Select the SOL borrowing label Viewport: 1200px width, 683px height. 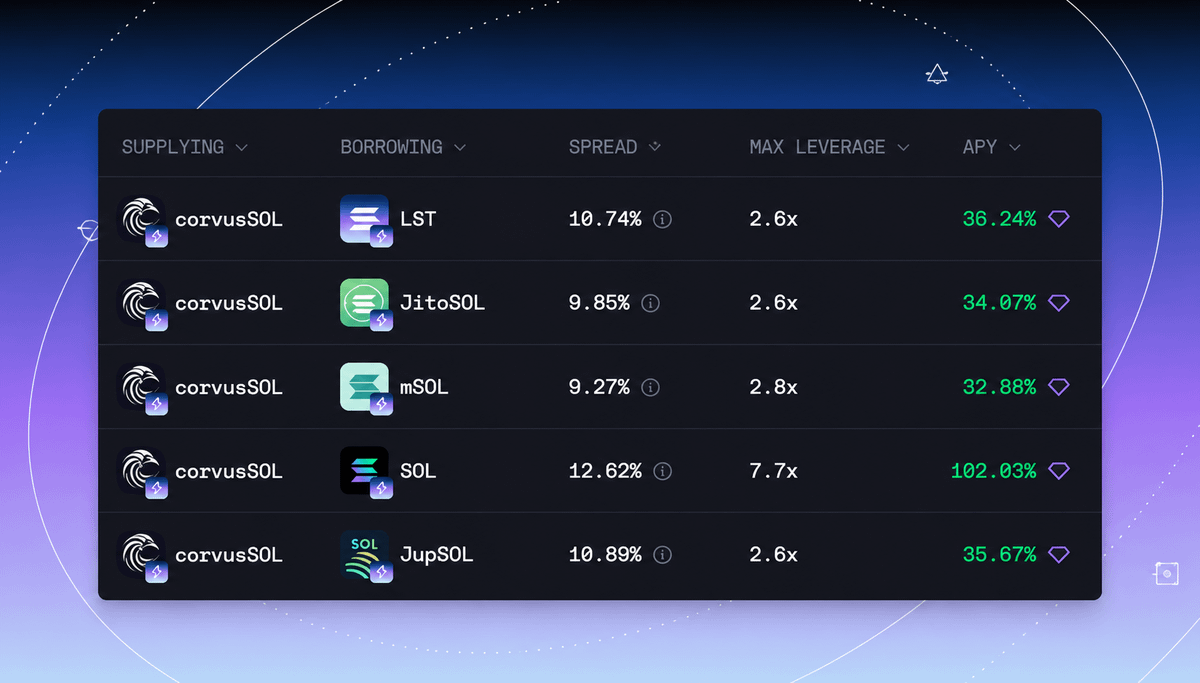click(x=418, y=471)
